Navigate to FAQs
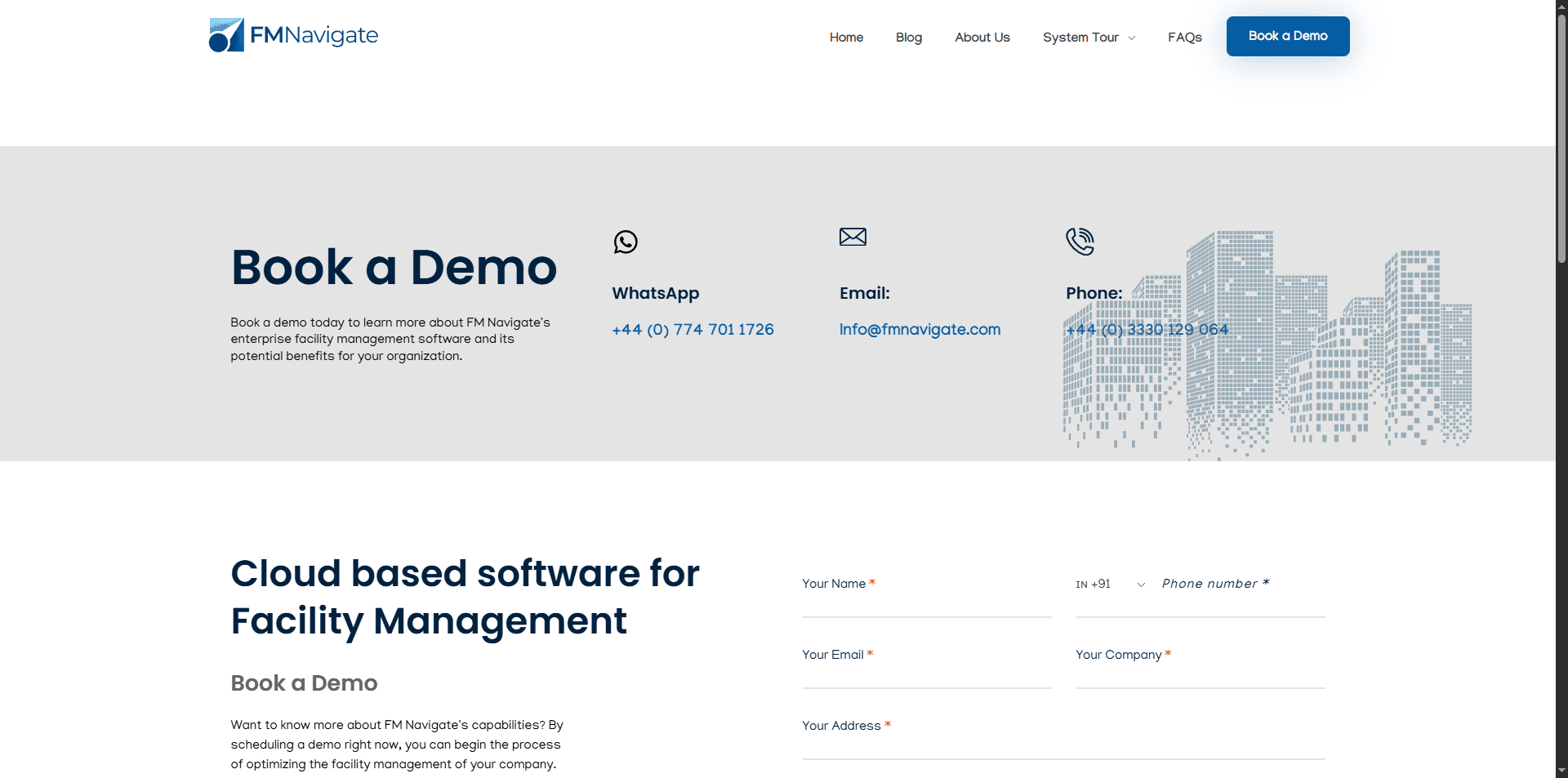1568x778 pixels. (1184, 38)
